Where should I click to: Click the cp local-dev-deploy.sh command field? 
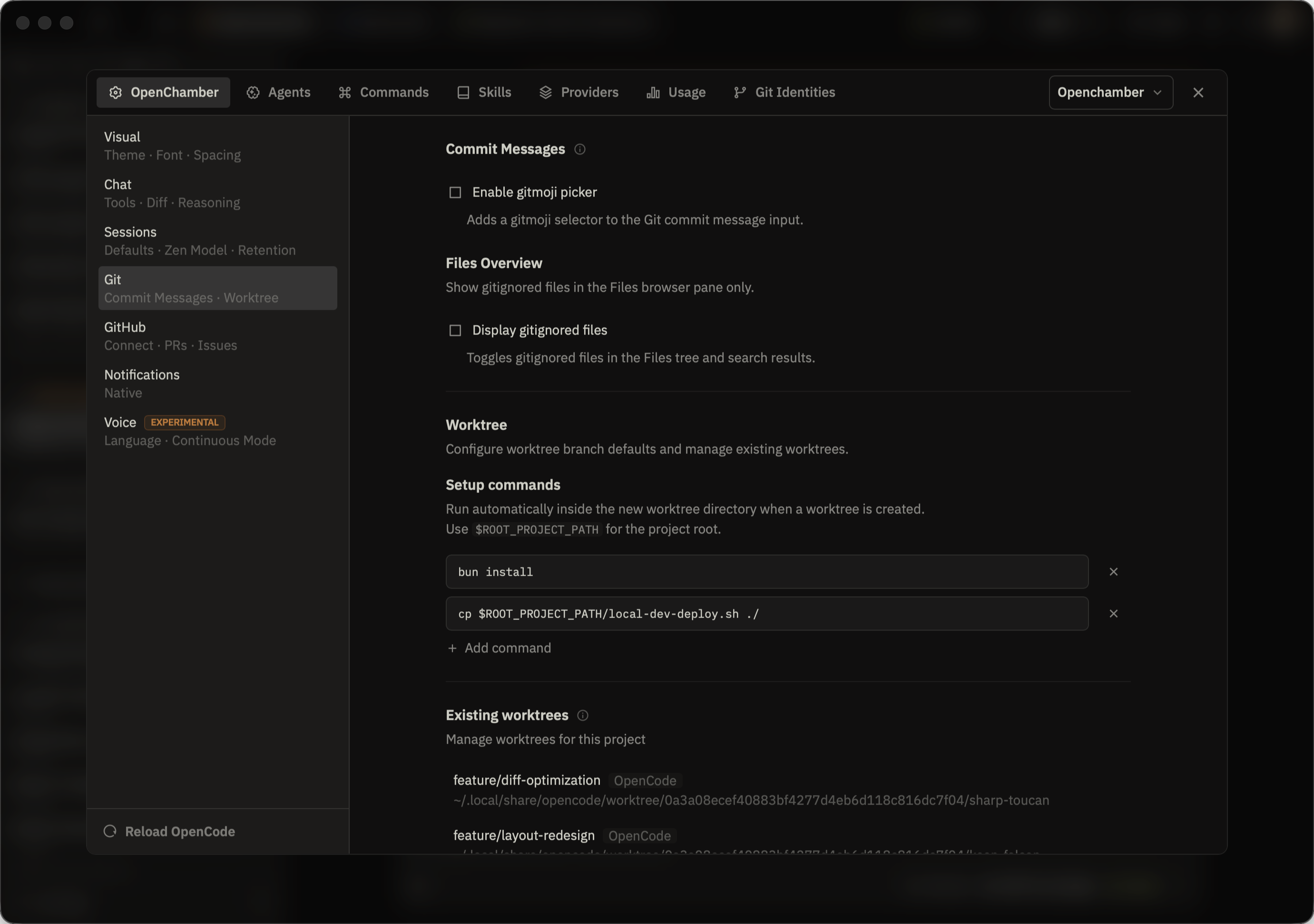tap(767, 614)
